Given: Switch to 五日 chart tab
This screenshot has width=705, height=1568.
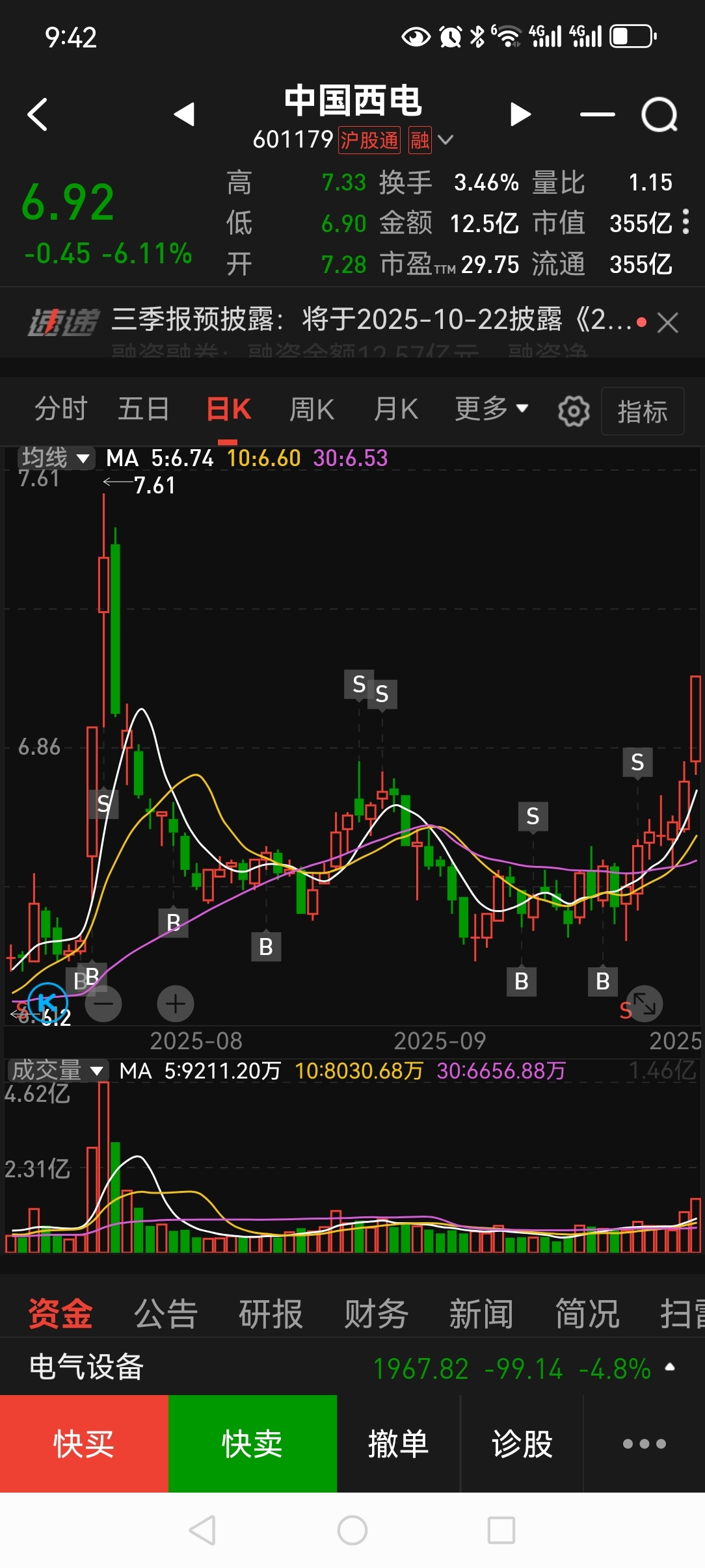Looking at the screenshot, I should (143, 409).
